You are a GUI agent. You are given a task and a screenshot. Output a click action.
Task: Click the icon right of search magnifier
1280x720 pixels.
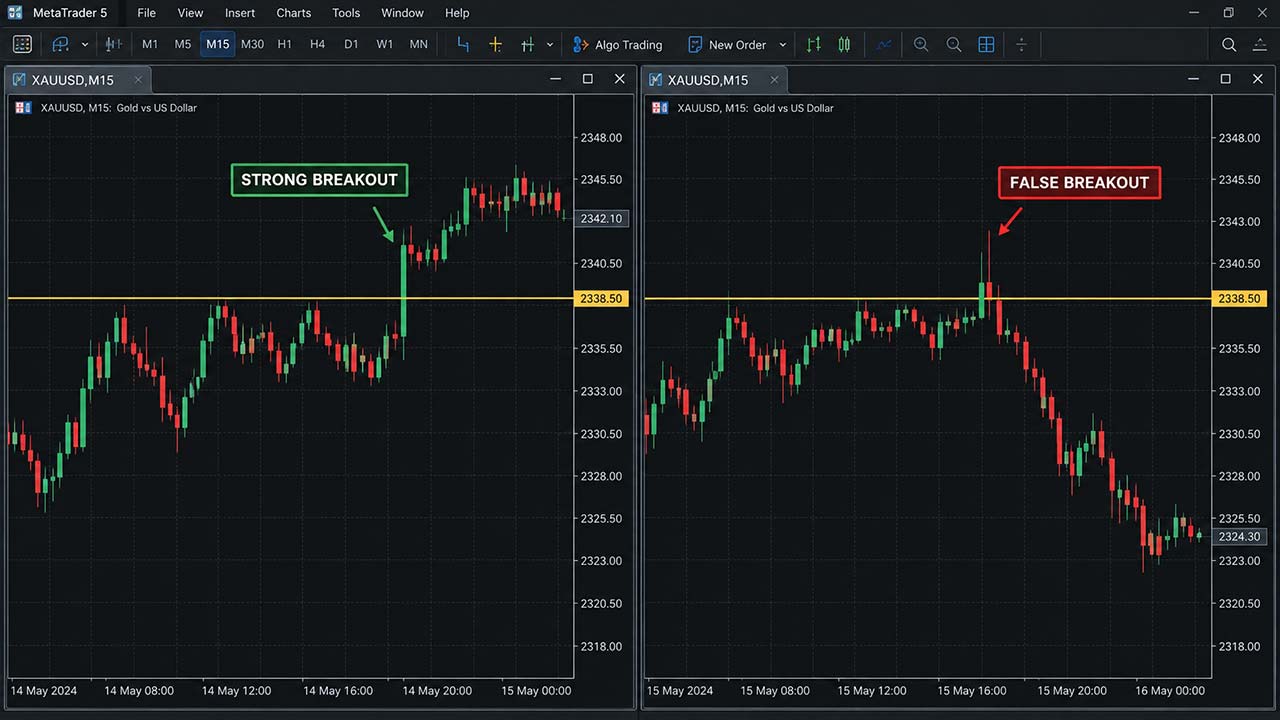pos(1260,44)
